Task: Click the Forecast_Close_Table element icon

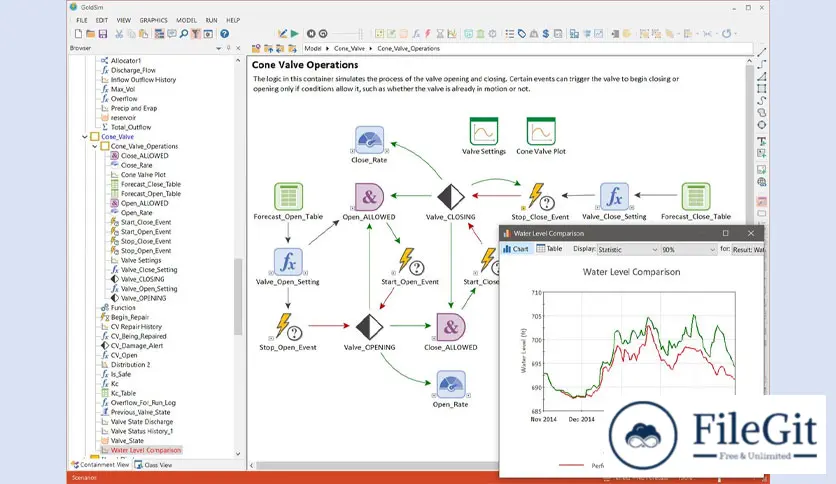Action: coord(696,197)
